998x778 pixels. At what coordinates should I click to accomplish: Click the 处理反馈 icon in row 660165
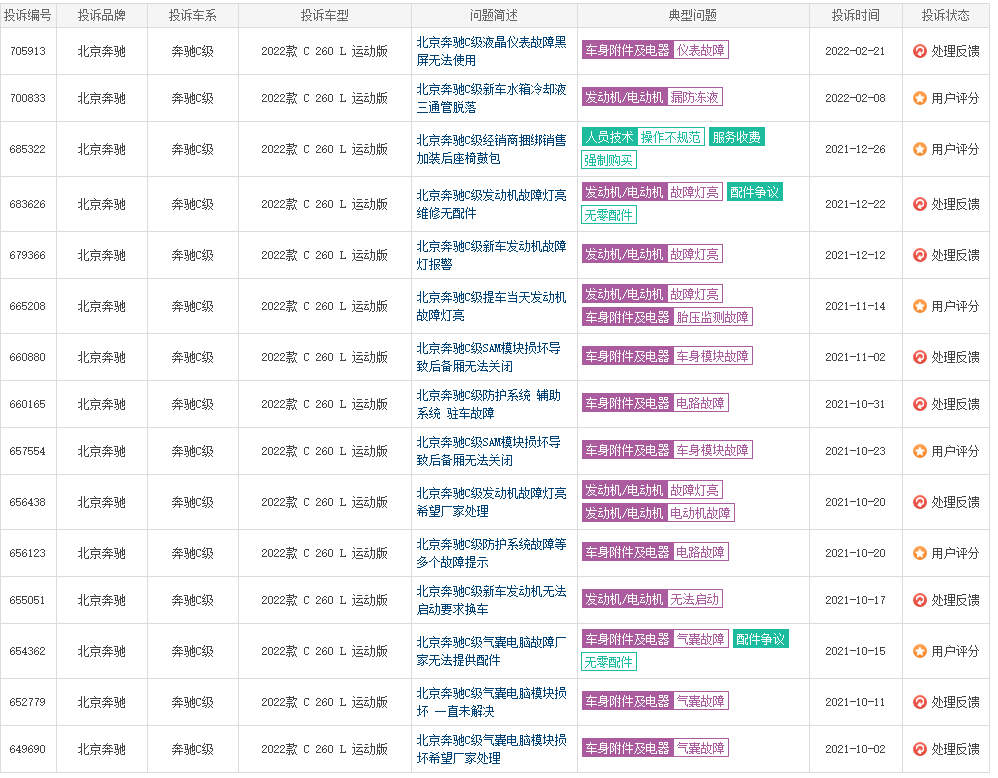tap(919, 404)
